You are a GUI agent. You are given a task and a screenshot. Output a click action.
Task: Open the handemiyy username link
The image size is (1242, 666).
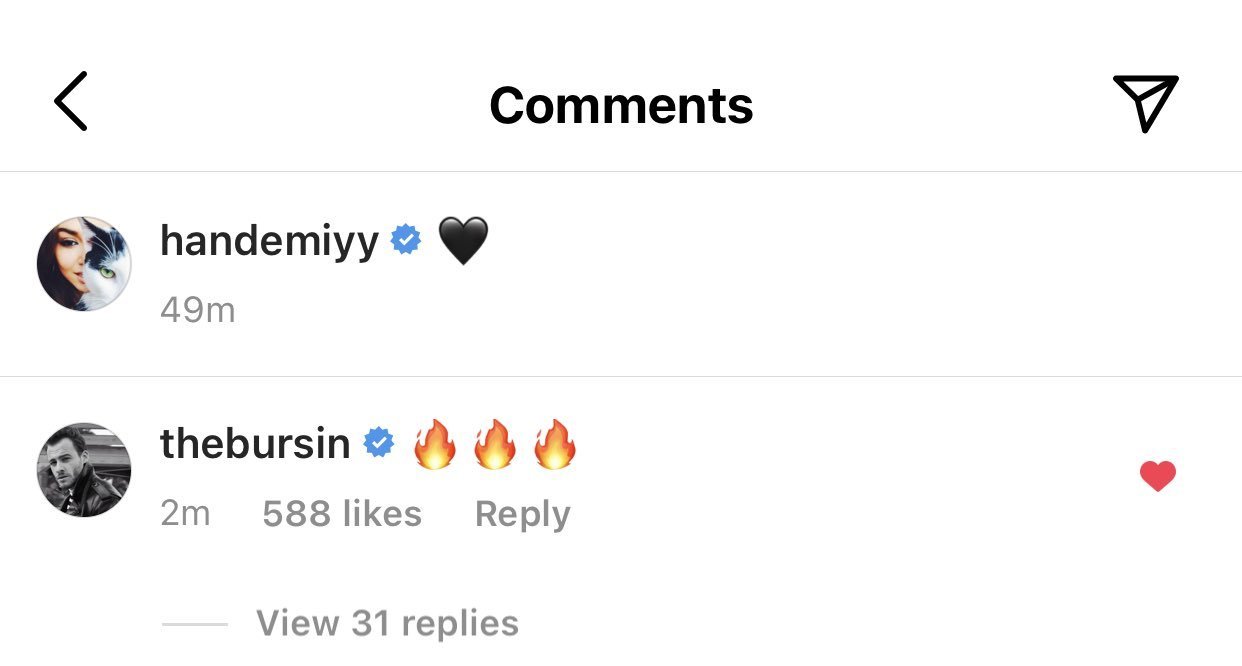tap(269, 241)
